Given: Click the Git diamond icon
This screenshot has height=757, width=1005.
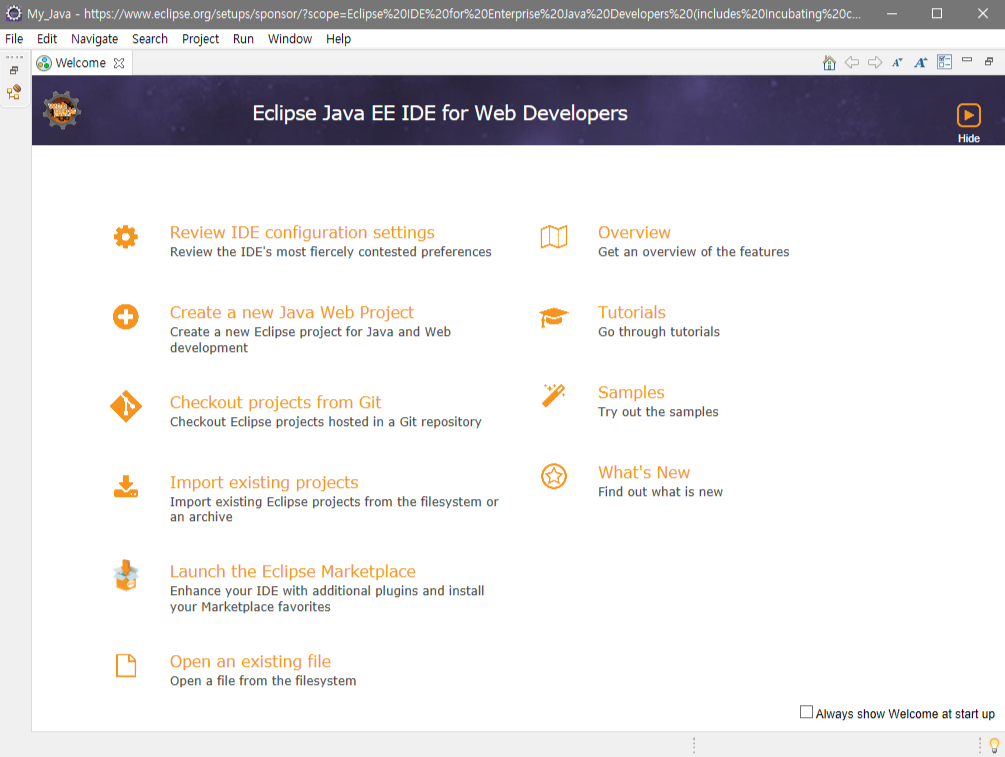Looking at the screenshot, I should 126,406.
